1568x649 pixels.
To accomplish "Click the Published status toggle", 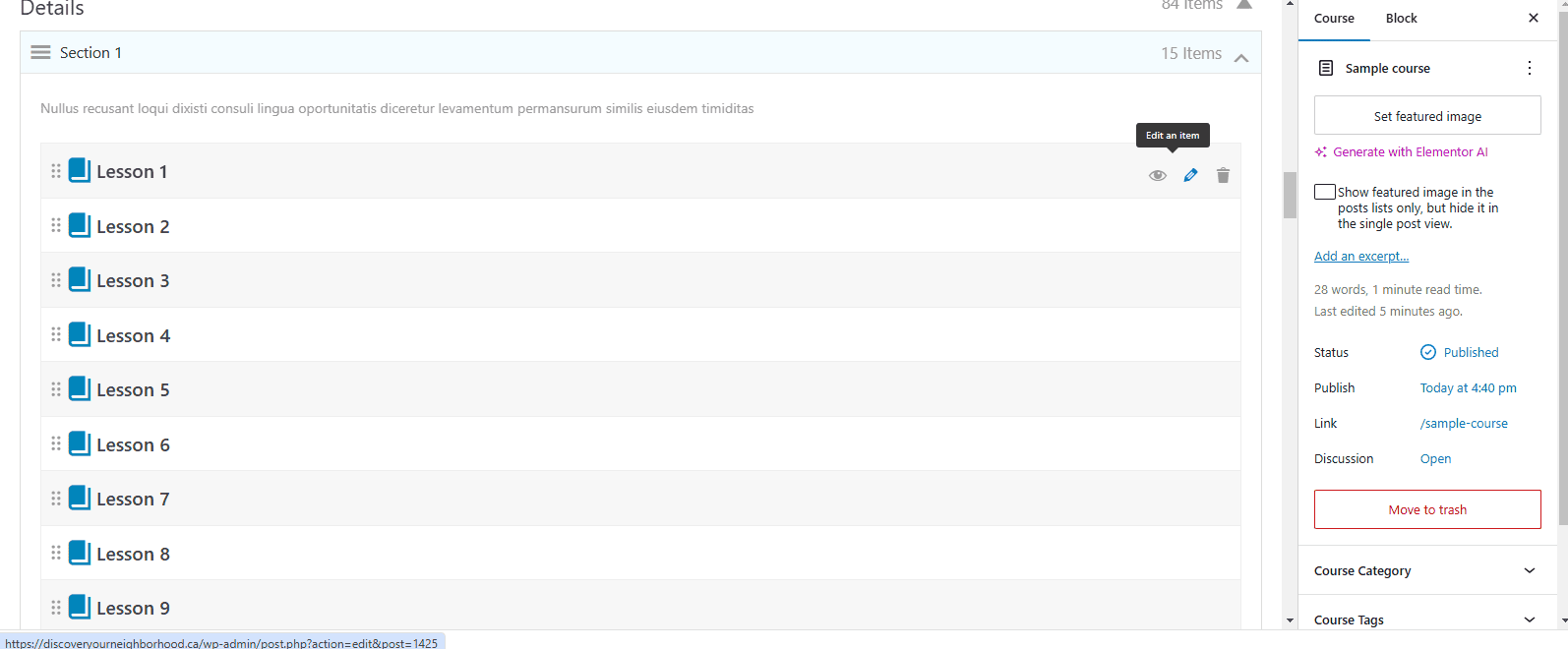I will pos(1460,352).
